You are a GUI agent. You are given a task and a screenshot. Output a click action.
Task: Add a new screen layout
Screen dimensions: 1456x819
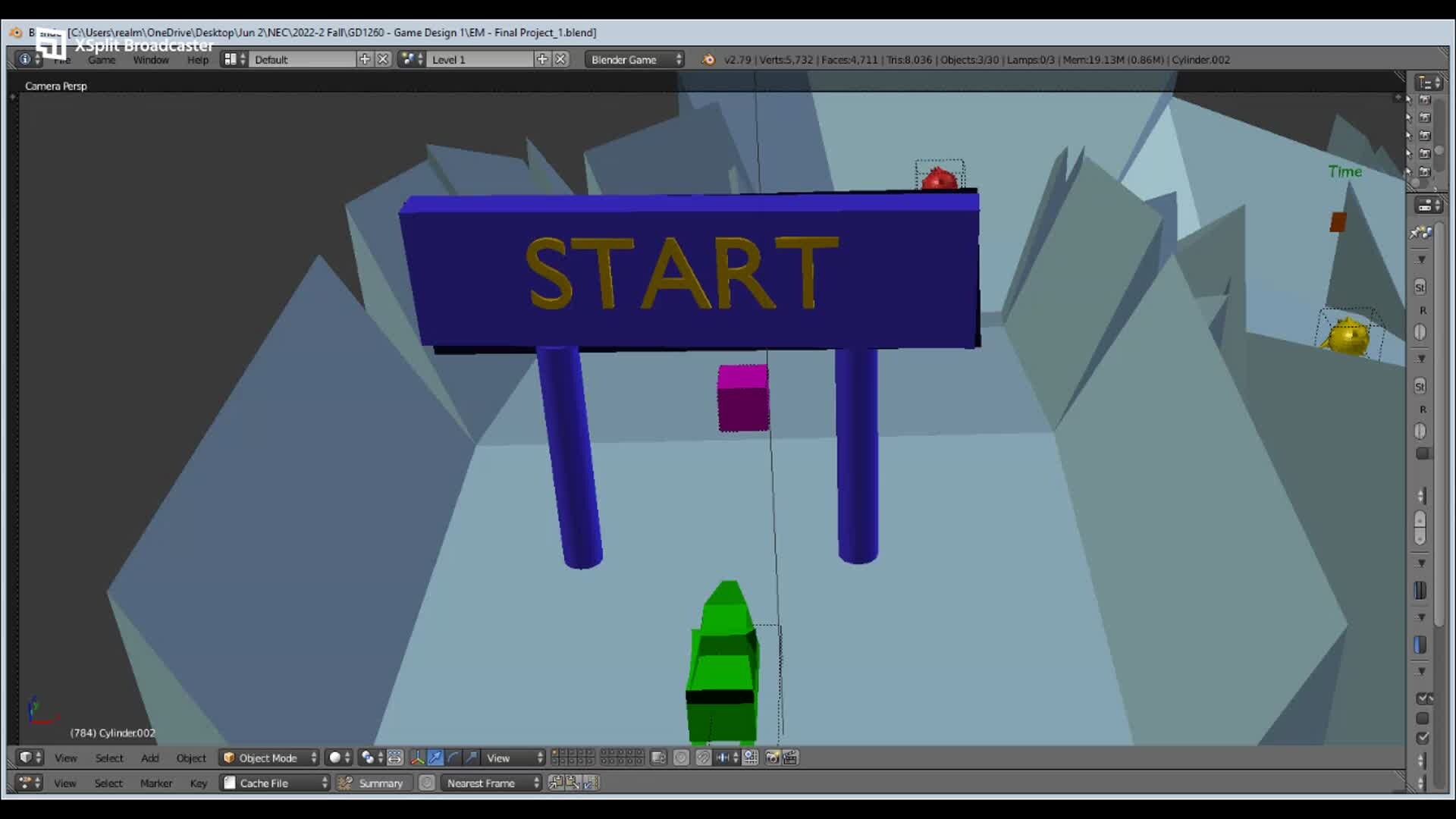tap(365, 59)
